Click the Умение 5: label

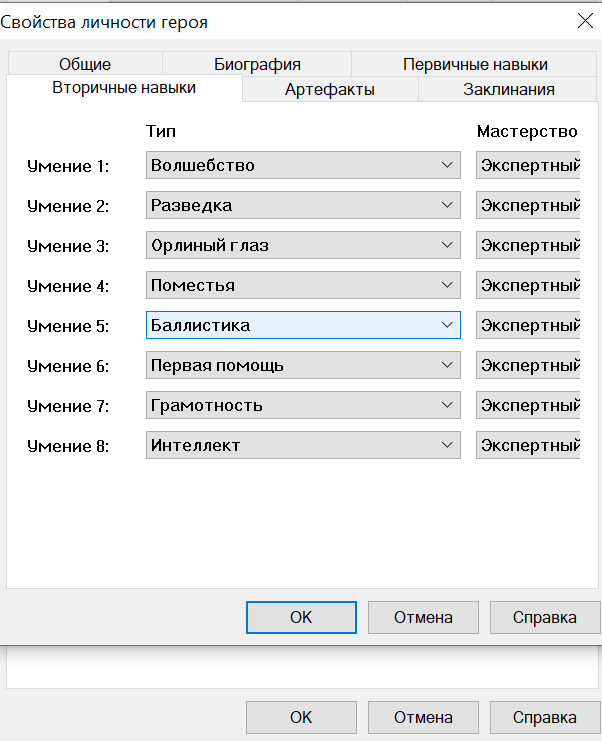tap(68, 326)
